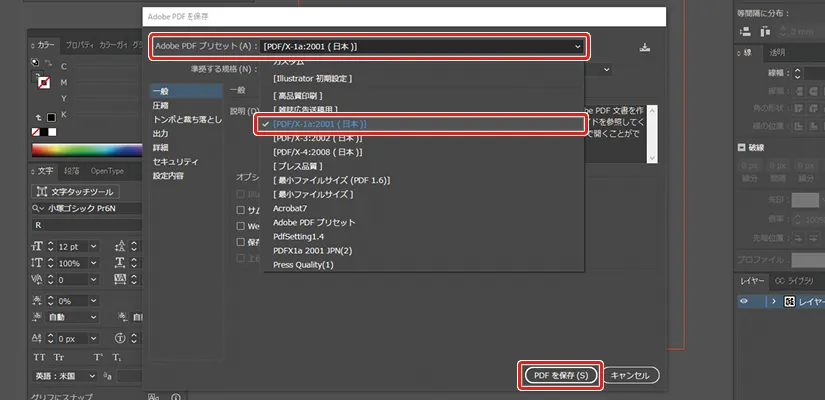This screenshot has height=400, width=825.
Task: Toggle the fourth options checkbox starting with 保
Action: (x=240, y=242)
